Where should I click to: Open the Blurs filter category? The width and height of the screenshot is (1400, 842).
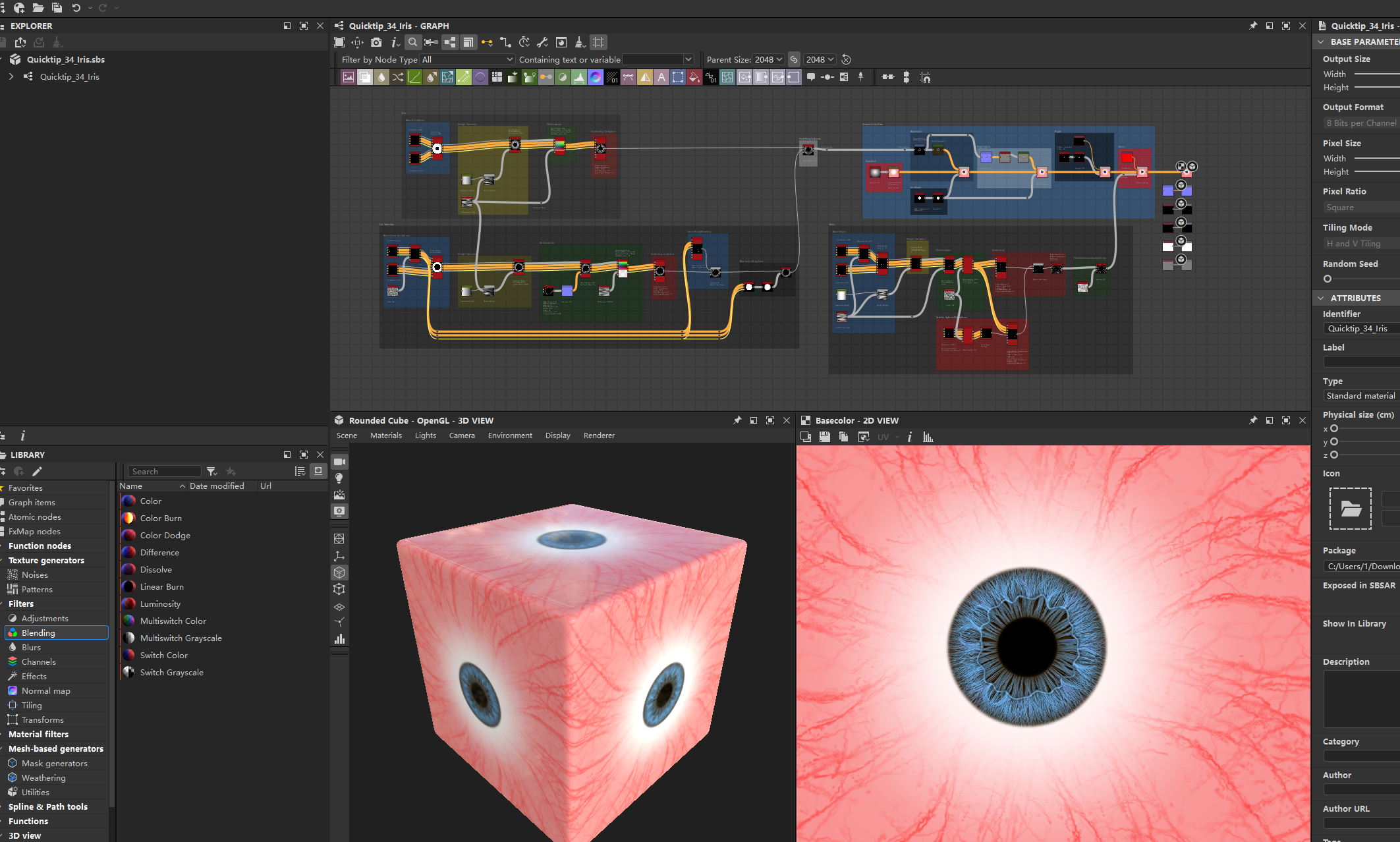[31, 647]
